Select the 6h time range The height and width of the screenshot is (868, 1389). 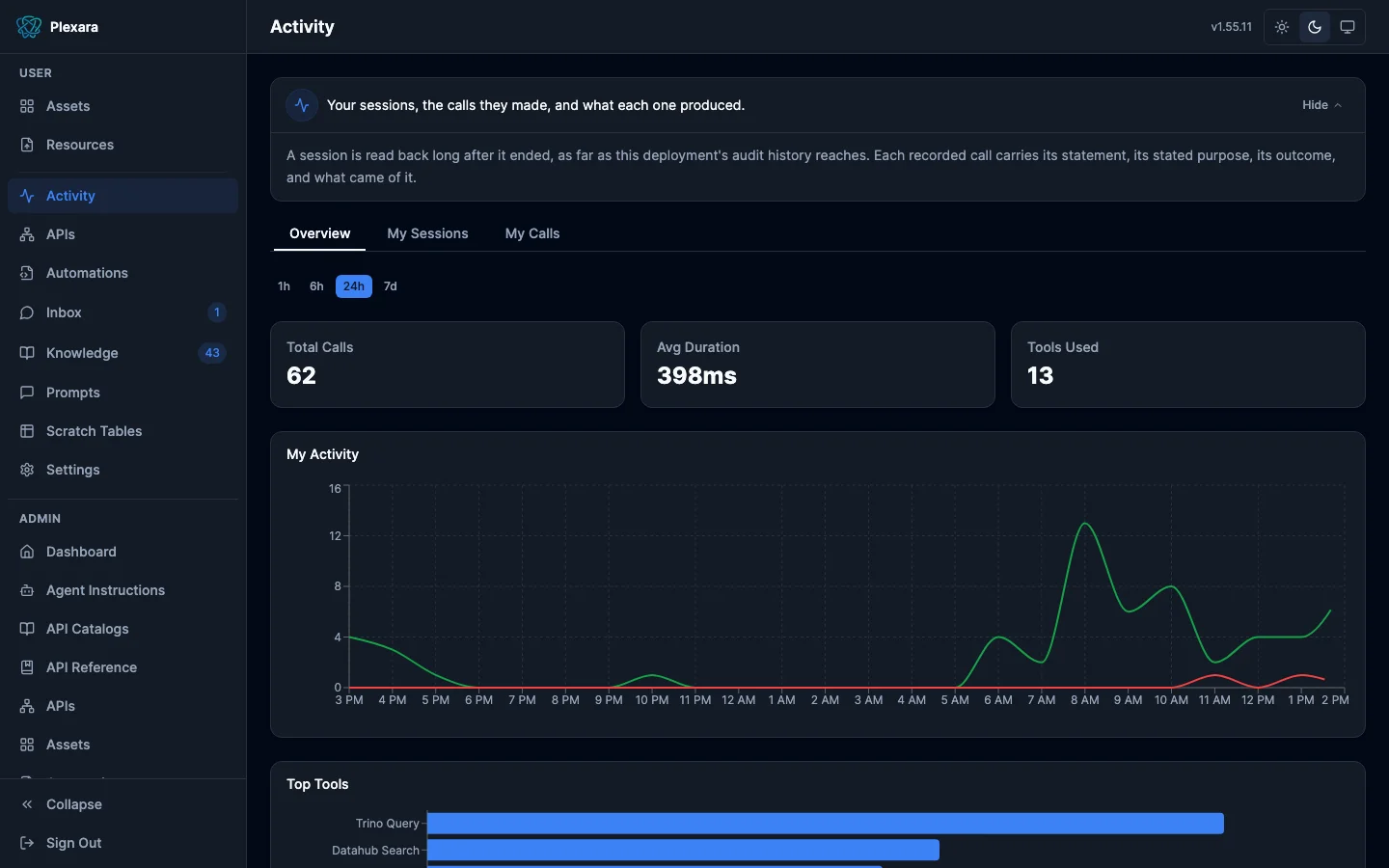(x=316, y=286)
